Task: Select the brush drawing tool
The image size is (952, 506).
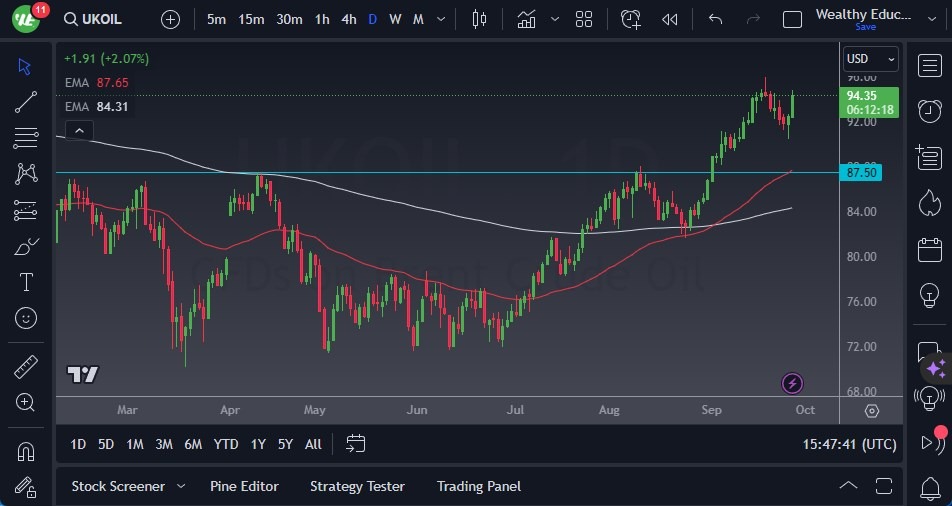Action: point(27,246)
